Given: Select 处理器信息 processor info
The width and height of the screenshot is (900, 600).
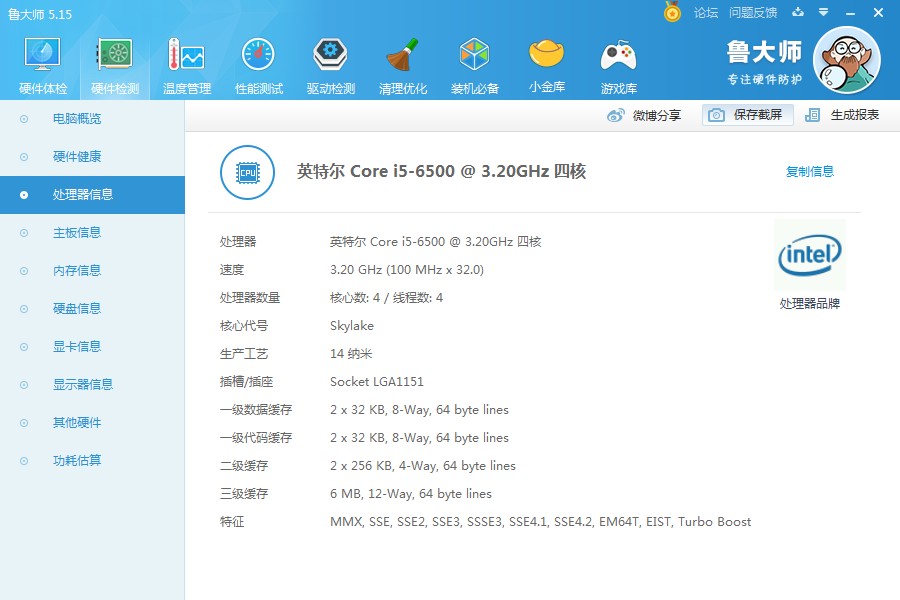Looking at the screenshot, I should click(x=92, y=195).
